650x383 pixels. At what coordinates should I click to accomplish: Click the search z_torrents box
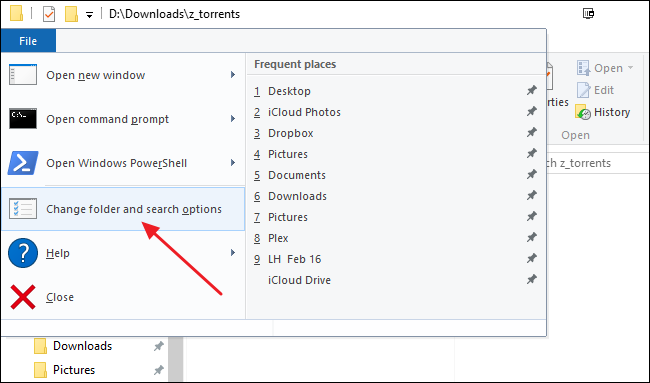coord(597,163)
